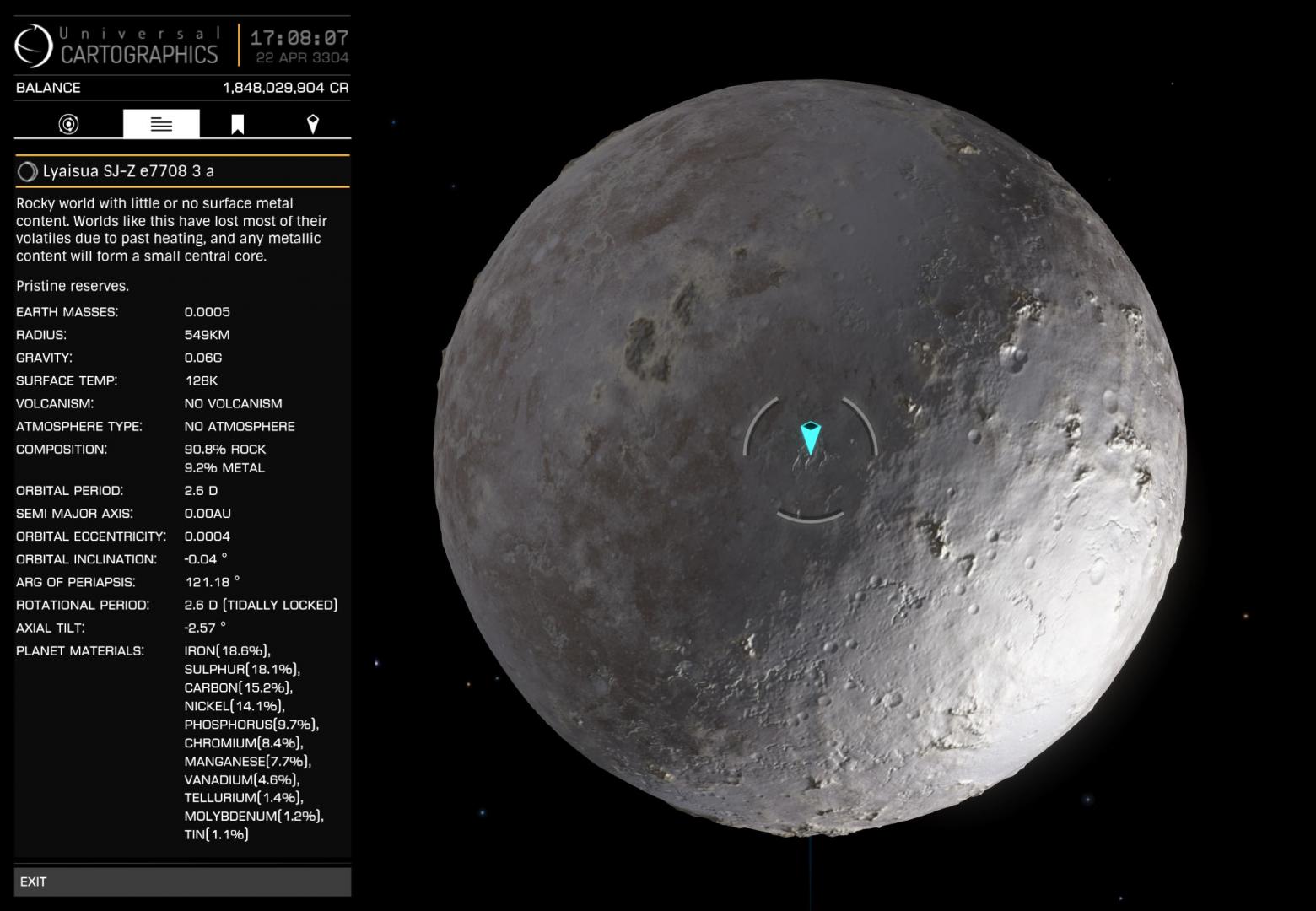Click the Surface Temp value 128K
The width and height of the screenshot is (1316, 911).
202,380
